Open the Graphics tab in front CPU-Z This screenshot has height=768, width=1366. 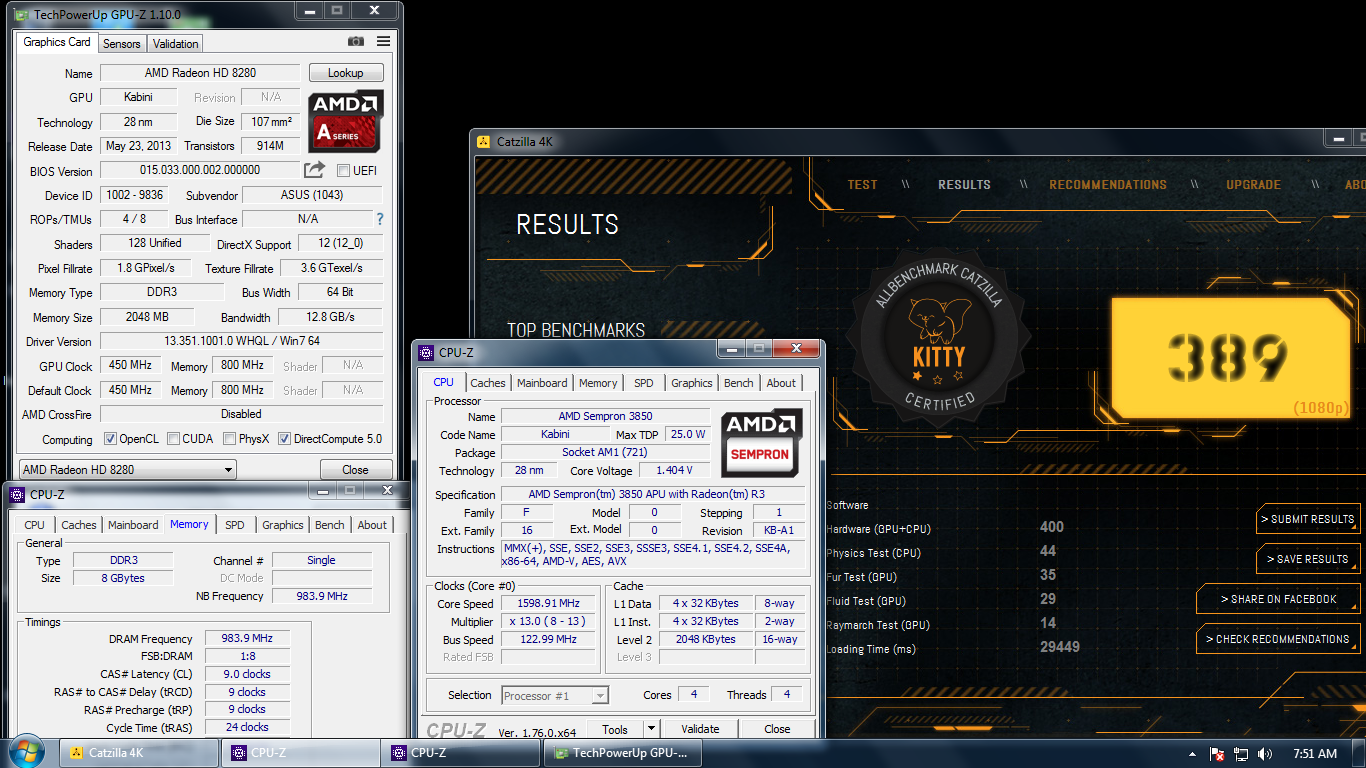click(692, 383)
